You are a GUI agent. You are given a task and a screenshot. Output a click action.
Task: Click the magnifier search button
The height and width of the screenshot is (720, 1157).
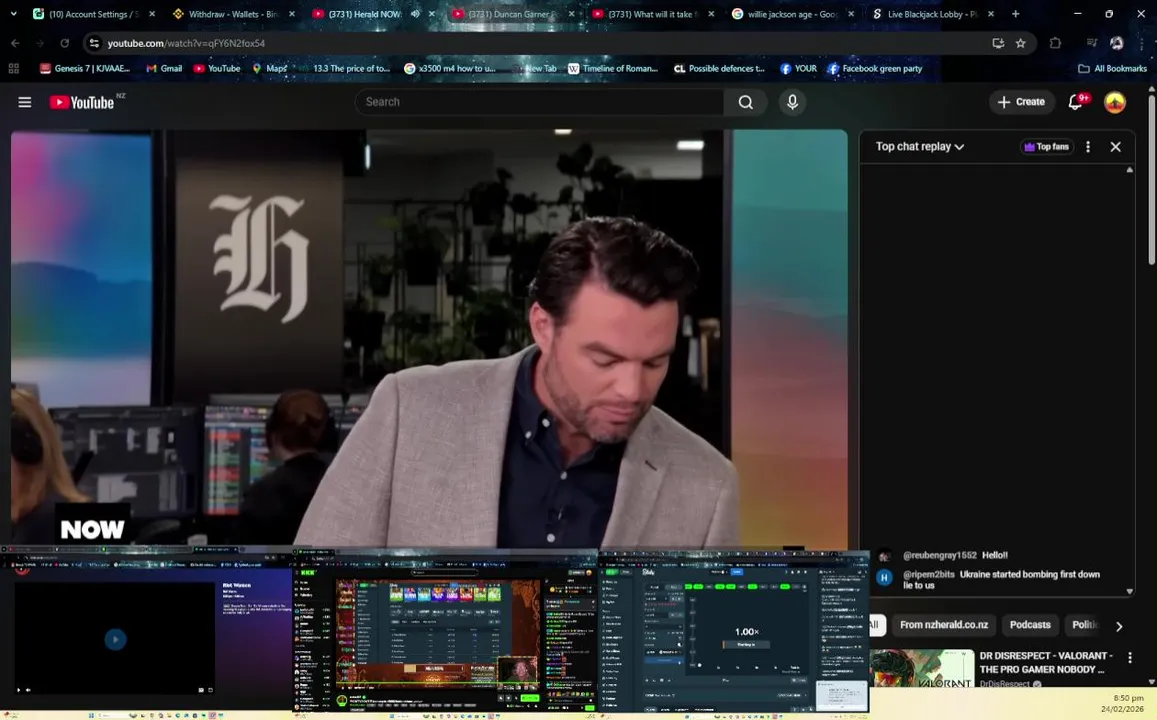pos(745,102)
